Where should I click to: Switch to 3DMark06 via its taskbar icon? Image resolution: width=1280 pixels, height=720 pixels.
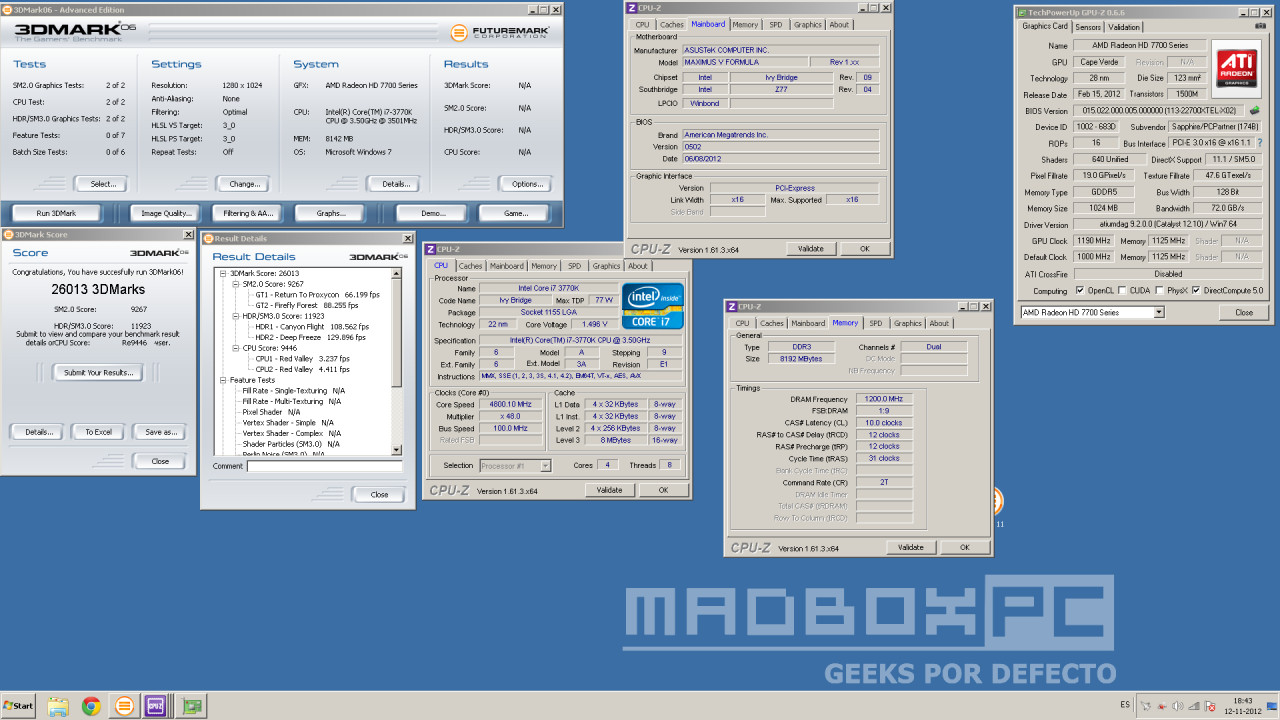(x=123, y=705)
